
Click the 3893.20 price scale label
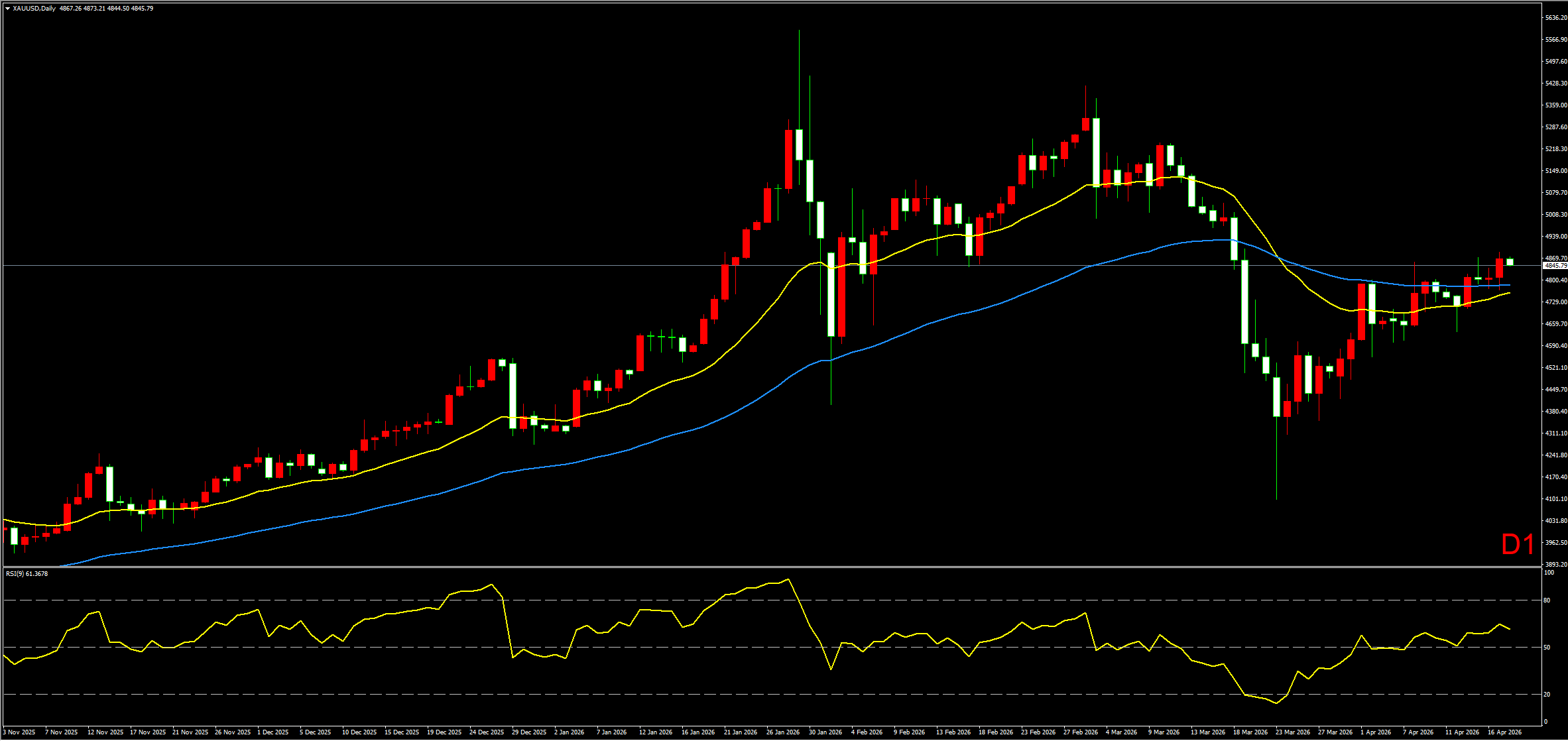point(1555,565)
